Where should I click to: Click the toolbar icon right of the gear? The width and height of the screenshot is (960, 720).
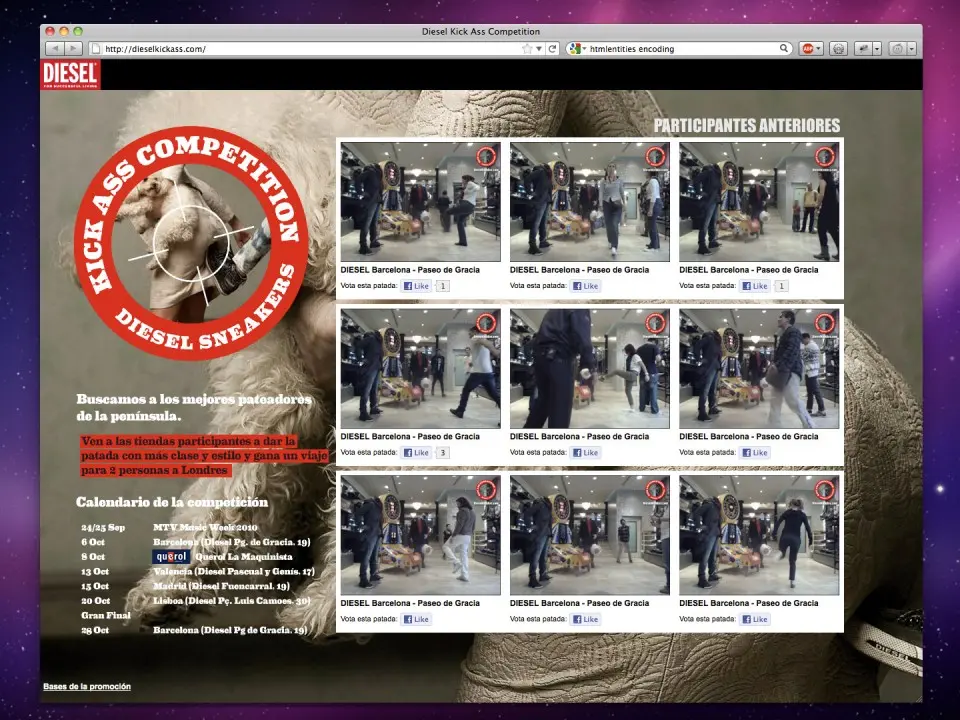point(863,48)
